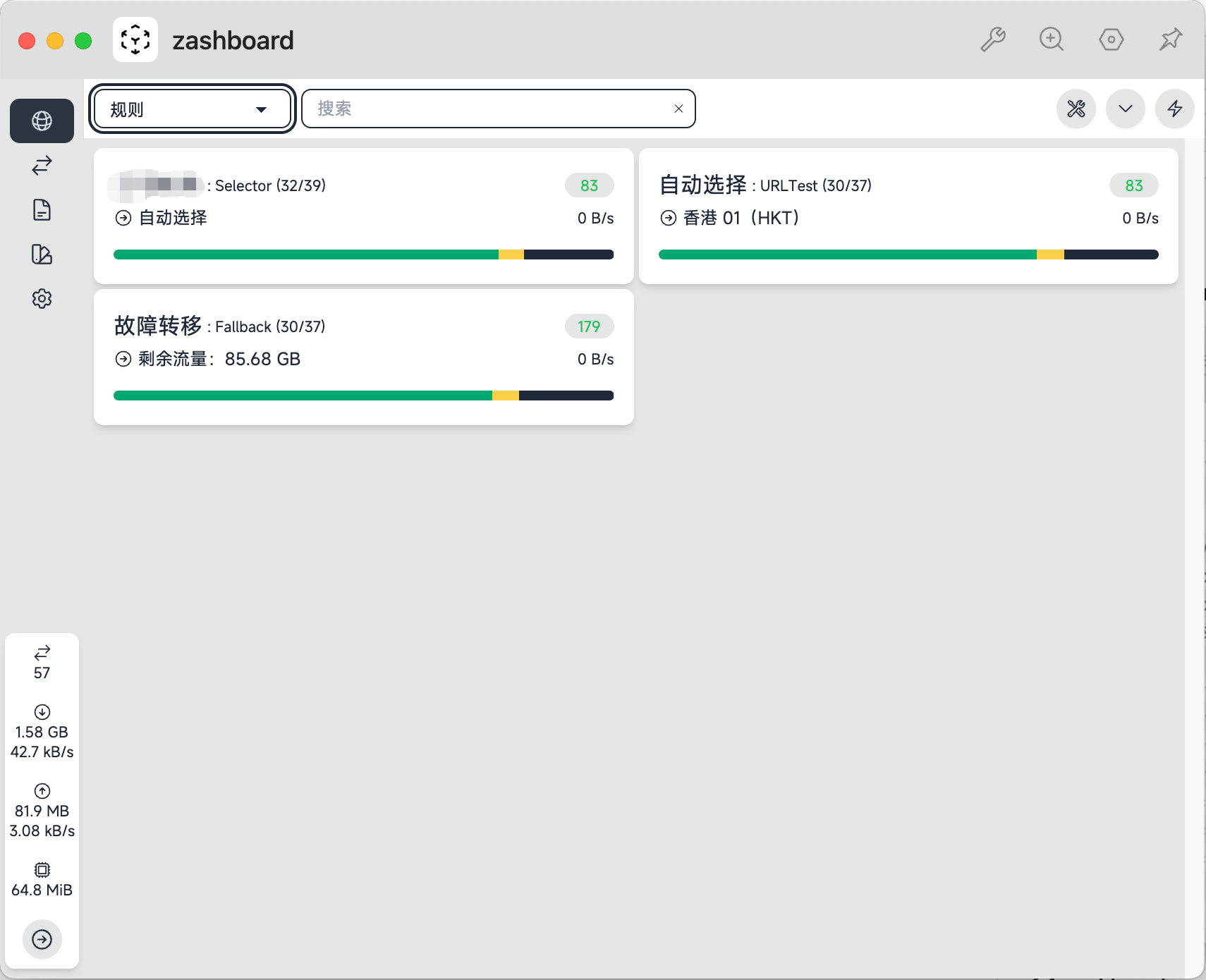Open the tools crossed wrench button
Screen dimensions: 1206x980
[x=1076, y=109]
